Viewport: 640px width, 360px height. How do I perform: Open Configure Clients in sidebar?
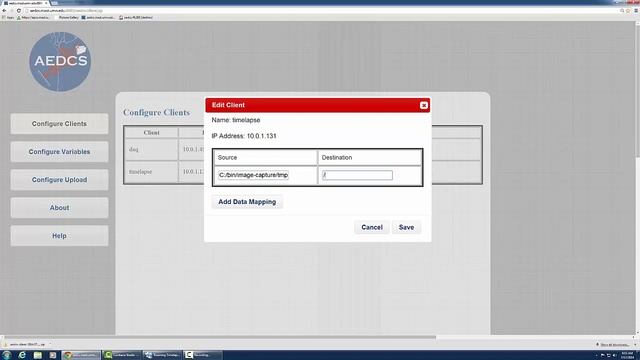[59, 124]
